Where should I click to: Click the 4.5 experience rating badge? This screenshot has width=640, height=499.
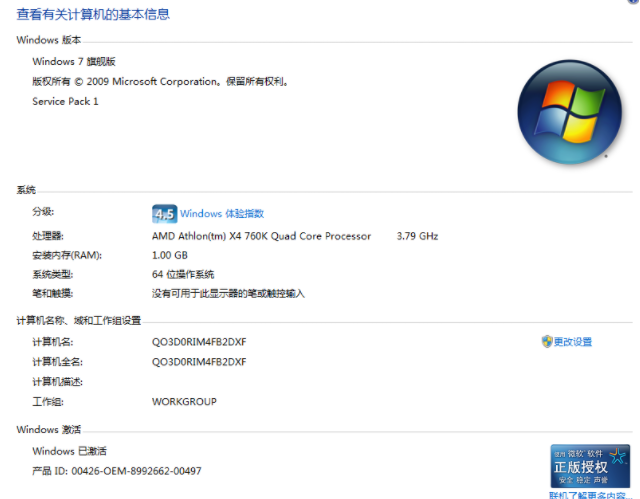coord(164,214)
